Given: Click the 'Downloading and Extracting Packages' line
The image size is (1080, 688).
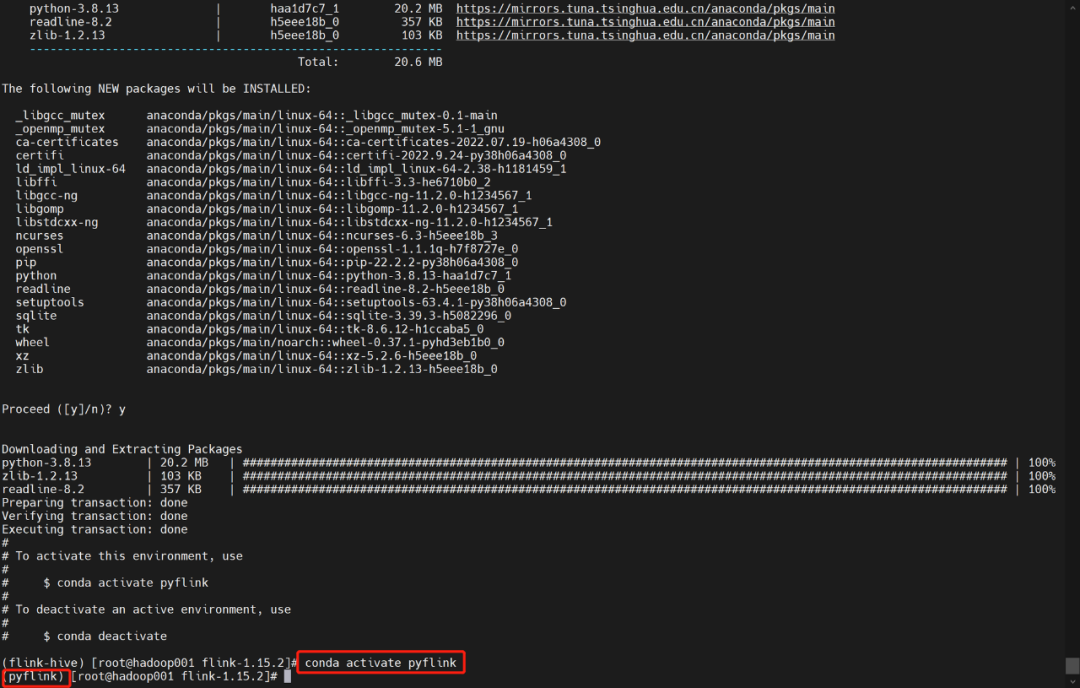Looking at the screenshot, I should (x=122, y=449).
